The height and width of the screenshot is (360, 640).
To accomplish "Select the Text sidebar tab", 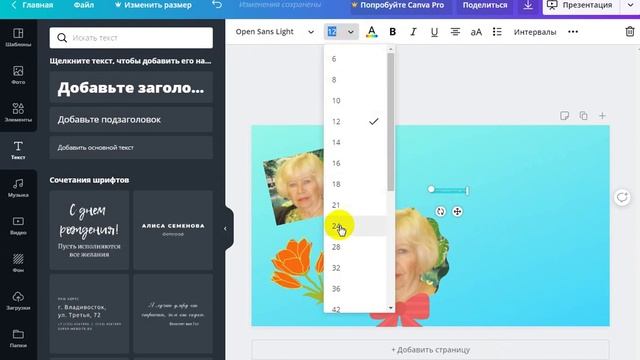I will click(18, 150).
